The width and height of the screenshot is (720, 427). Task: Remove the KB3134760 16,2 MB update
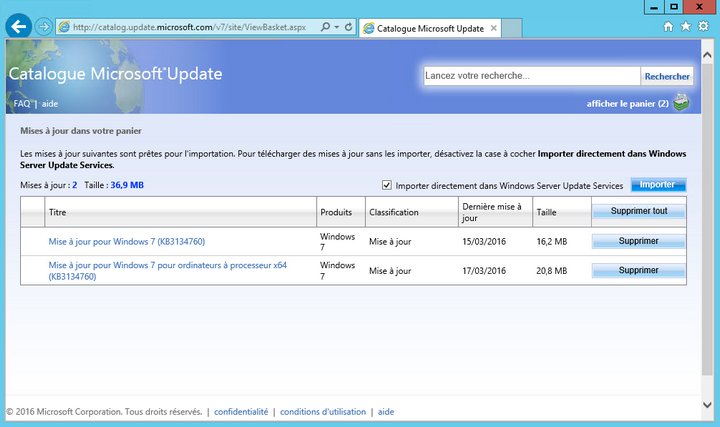pyautogui.click(x=638, y=241)
